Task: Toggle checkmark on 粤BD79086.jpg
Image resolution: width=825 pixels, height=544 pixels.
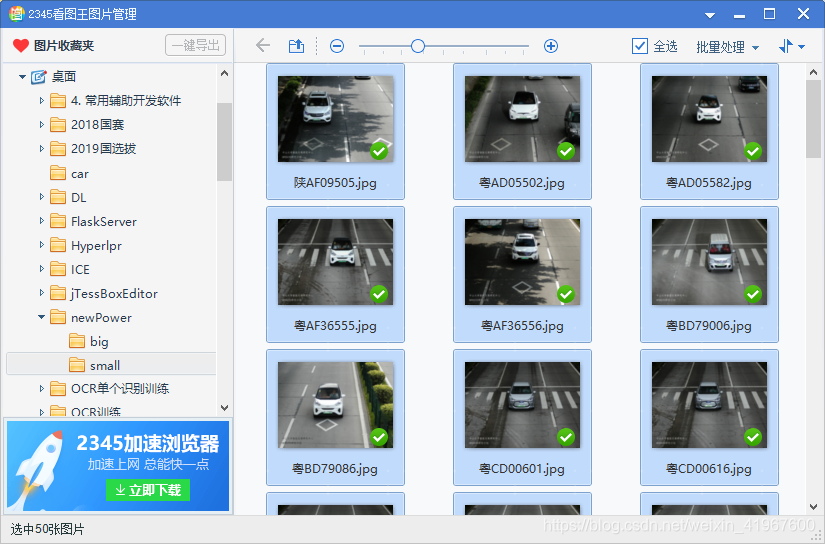Action: (x=379, y=437)
